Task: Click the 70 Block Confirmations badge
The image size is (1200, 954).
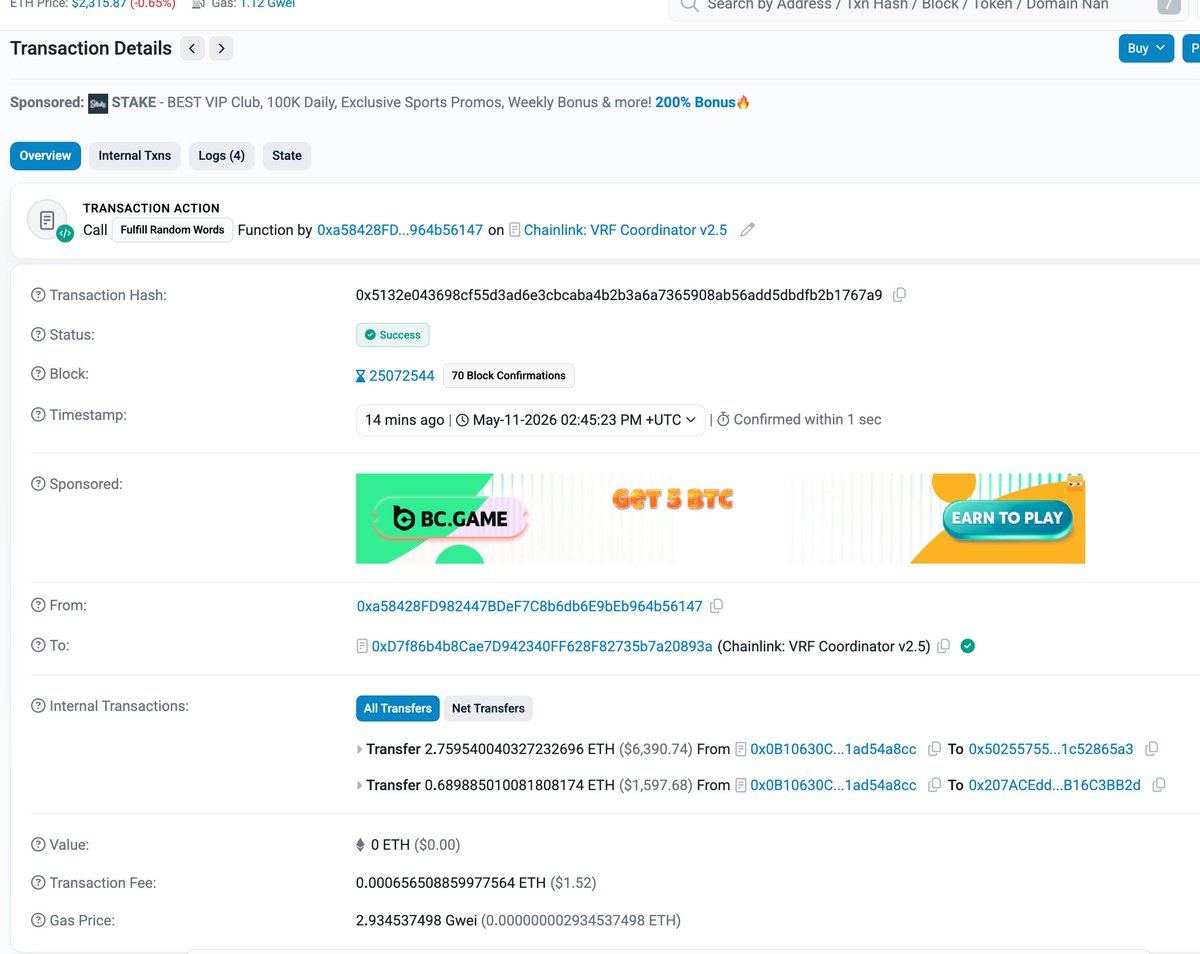Action: (x=509, y=376)
